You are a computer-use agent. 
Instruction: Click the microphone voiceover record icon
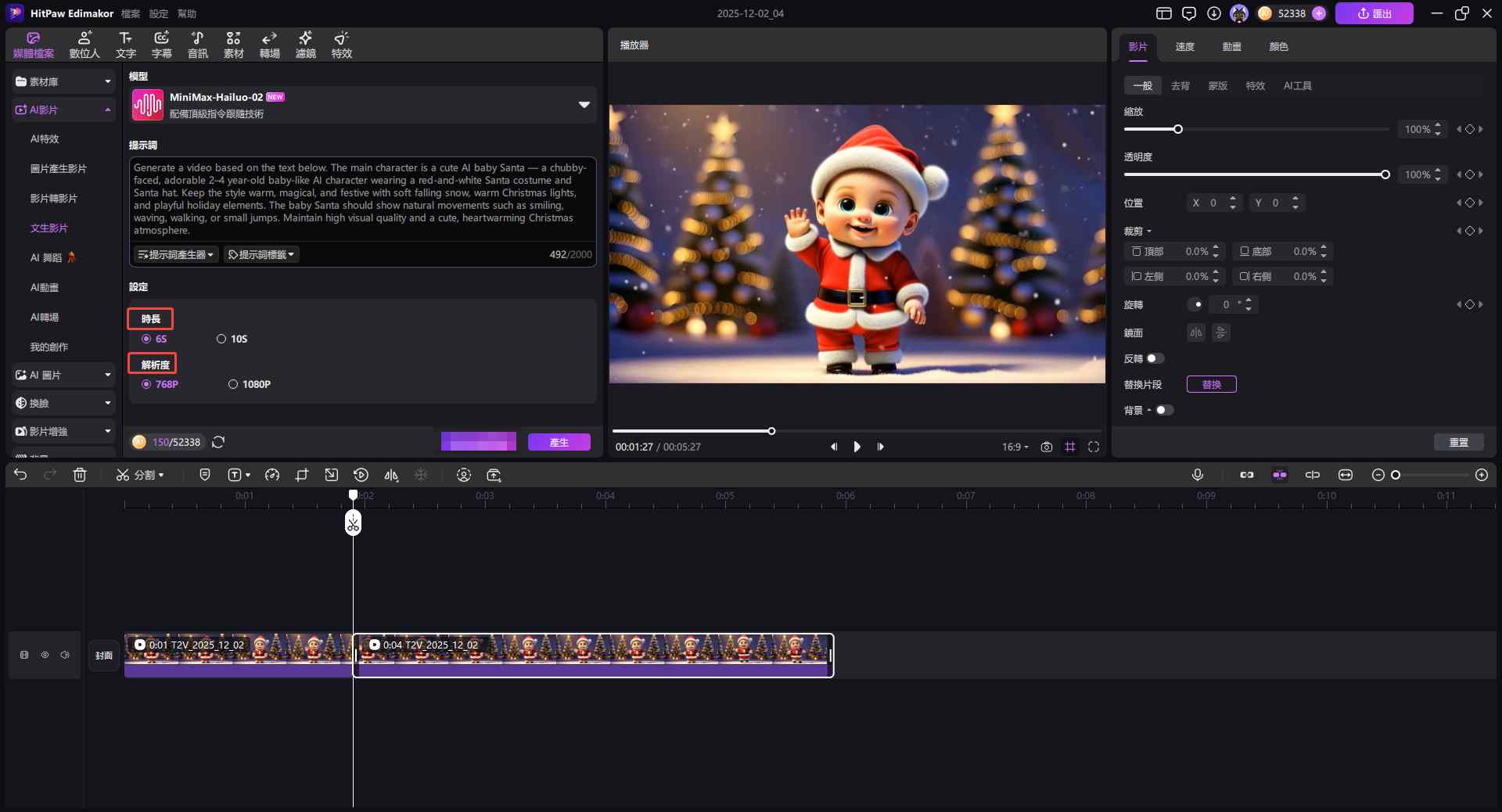(1197, 475)
